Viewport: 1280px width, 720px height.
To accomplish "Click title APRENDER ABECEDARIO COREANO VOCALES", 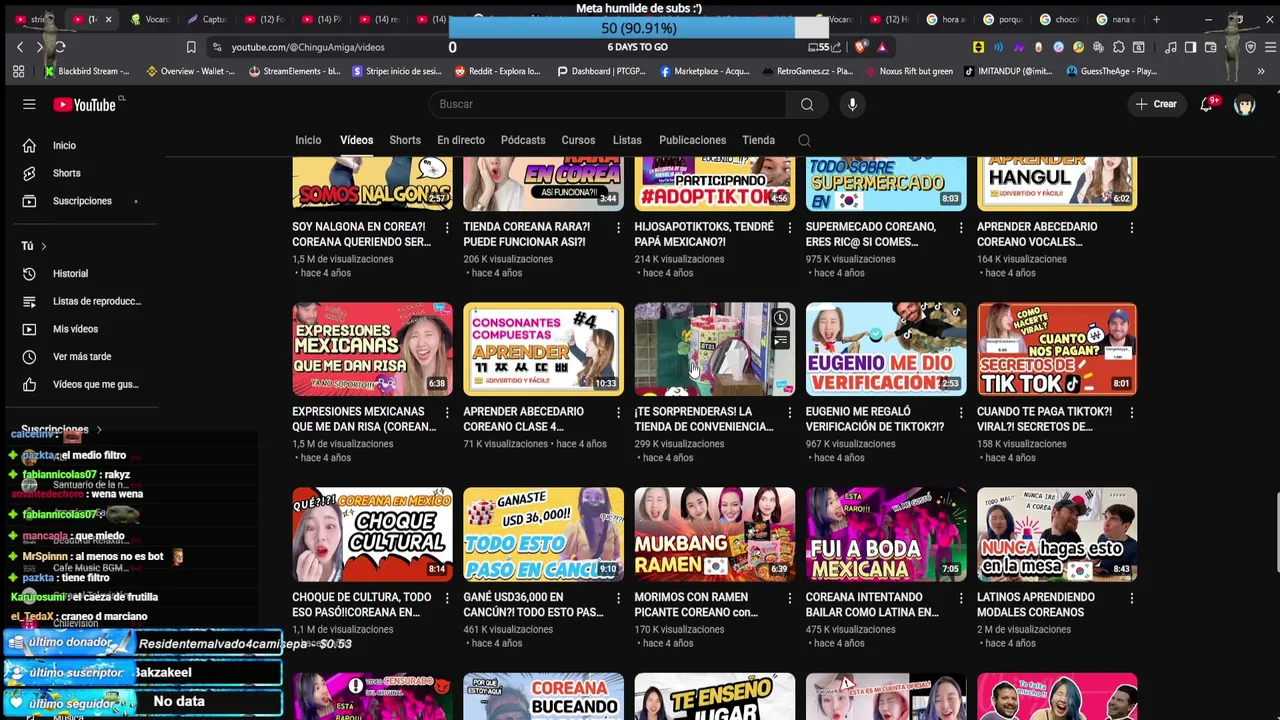I will click(x=1037, y=234).
